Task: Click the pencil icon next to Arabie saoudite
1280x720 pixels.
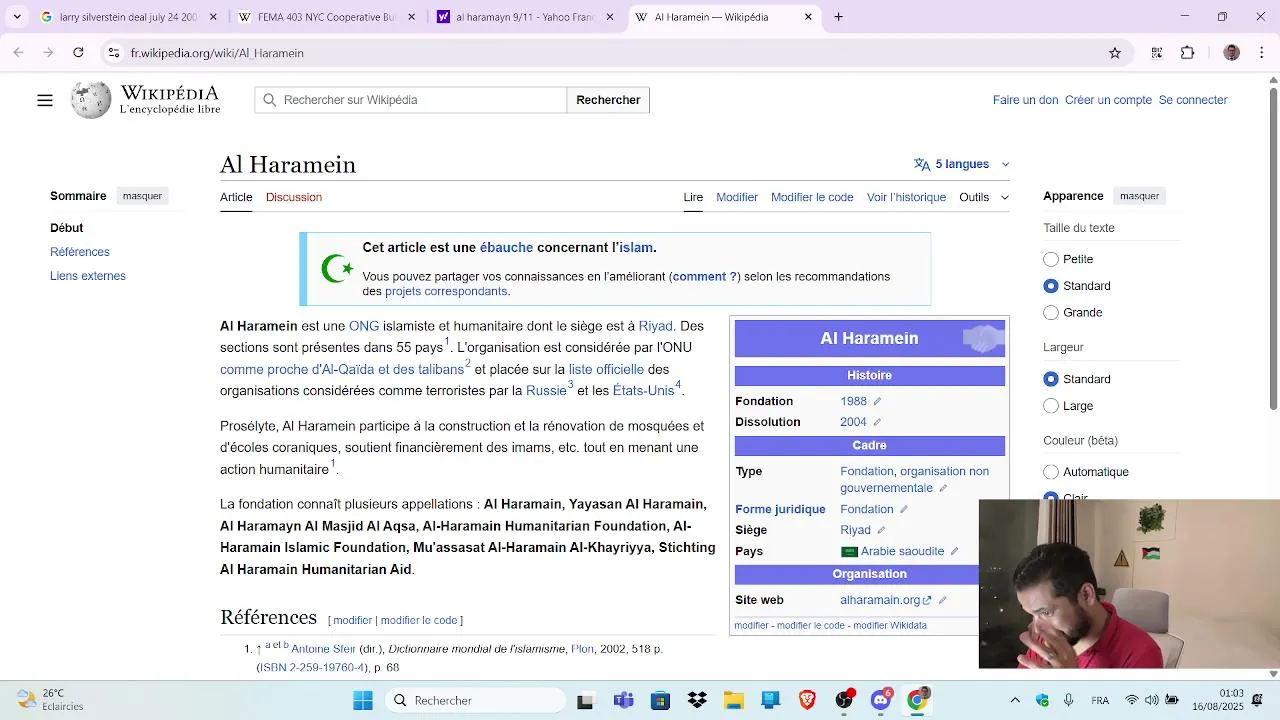Action: 954,551
